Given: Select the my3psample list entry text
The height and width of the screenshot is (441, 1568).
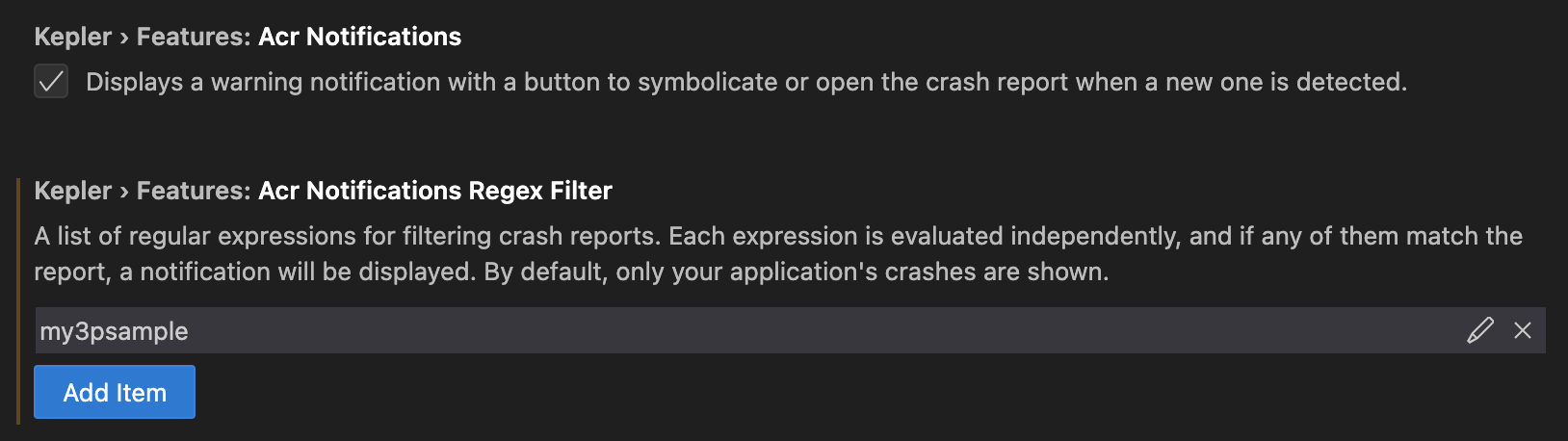Looking at the screenshot, I should tap(114, 331).
